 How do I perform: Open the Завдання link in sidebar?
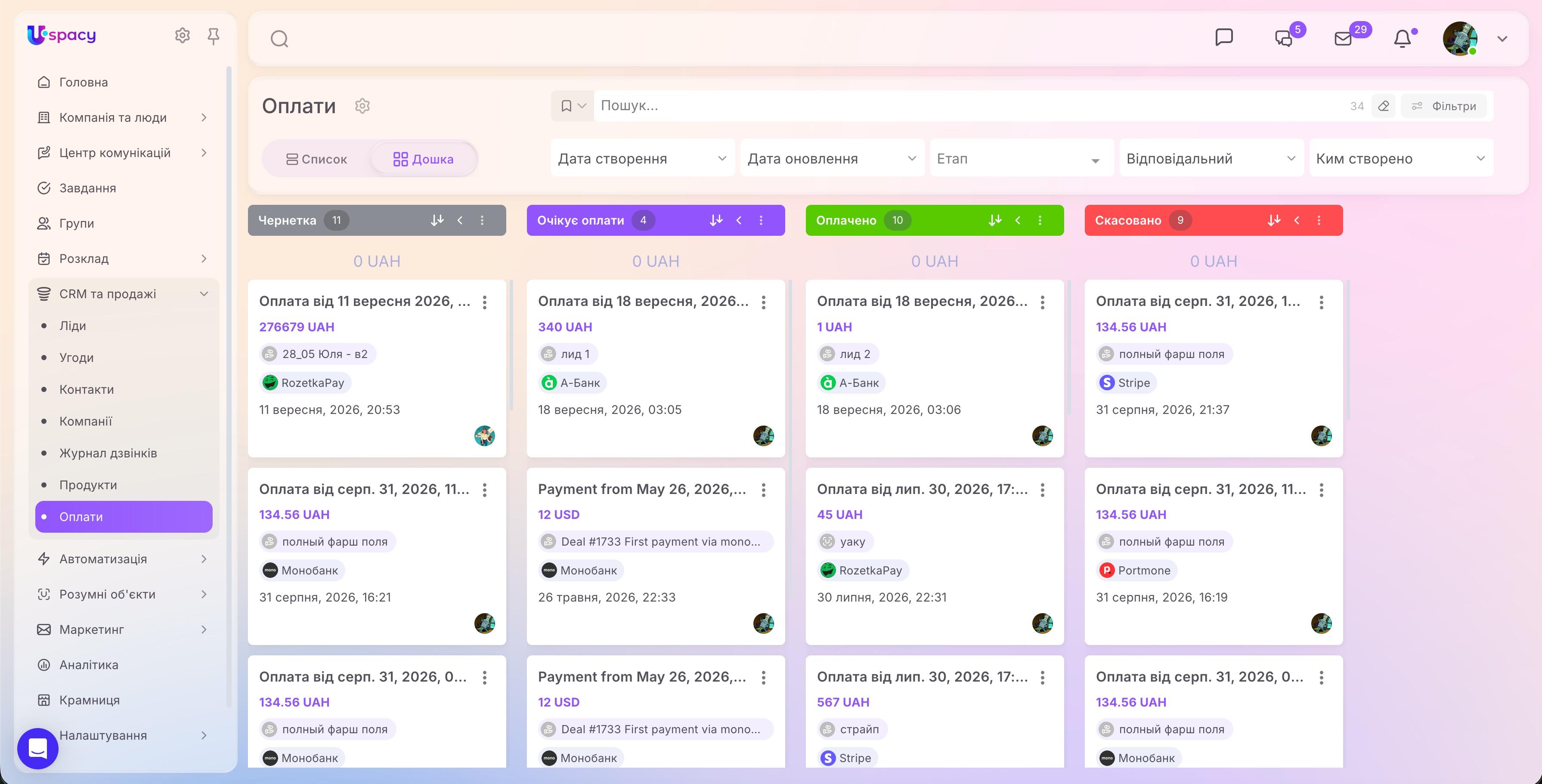(87, 188)
